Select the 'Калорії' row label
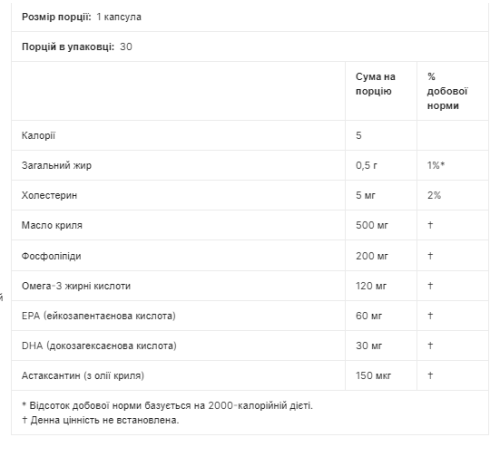 (x=38, y=136)
